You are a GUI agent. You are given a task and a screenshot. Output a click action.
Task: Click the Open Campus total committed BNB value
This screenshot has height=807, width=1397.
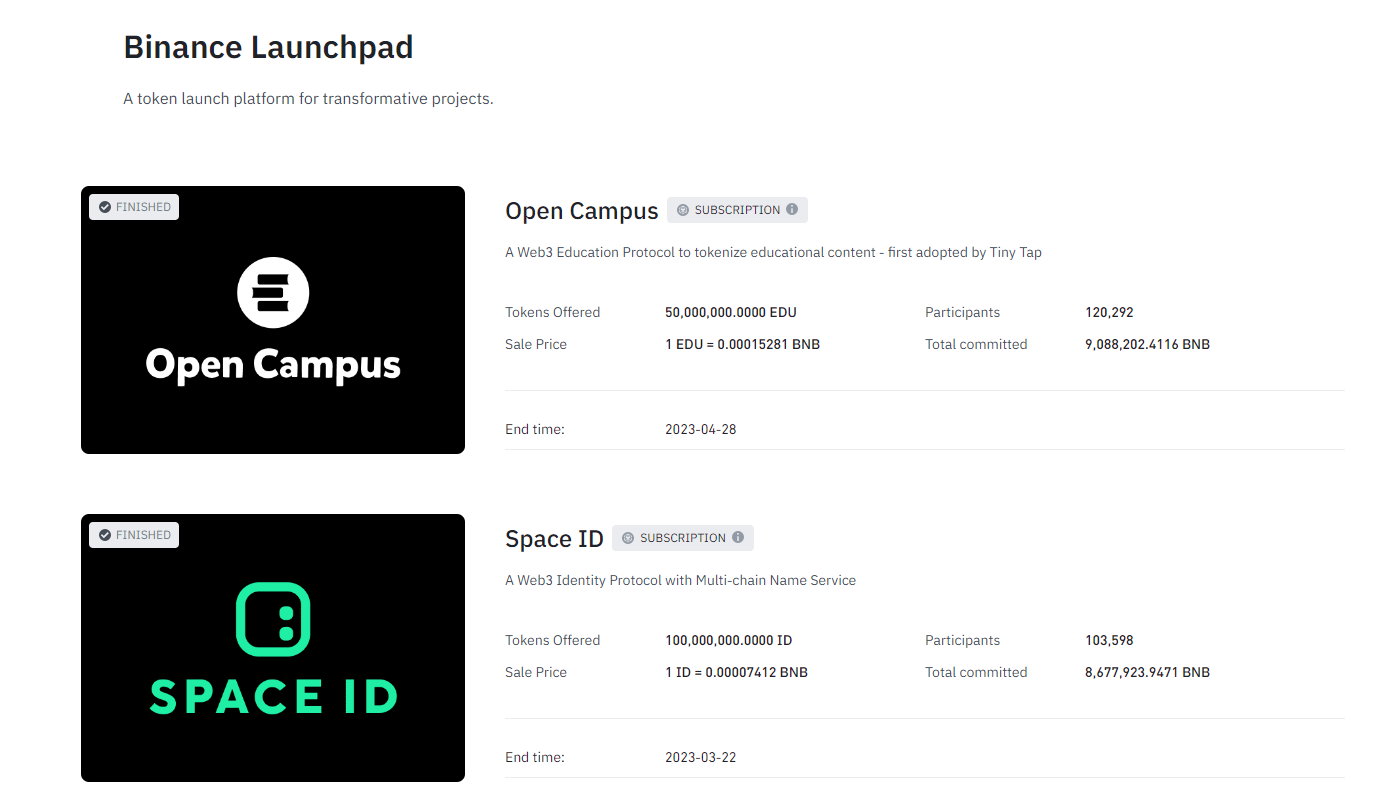1147,344
